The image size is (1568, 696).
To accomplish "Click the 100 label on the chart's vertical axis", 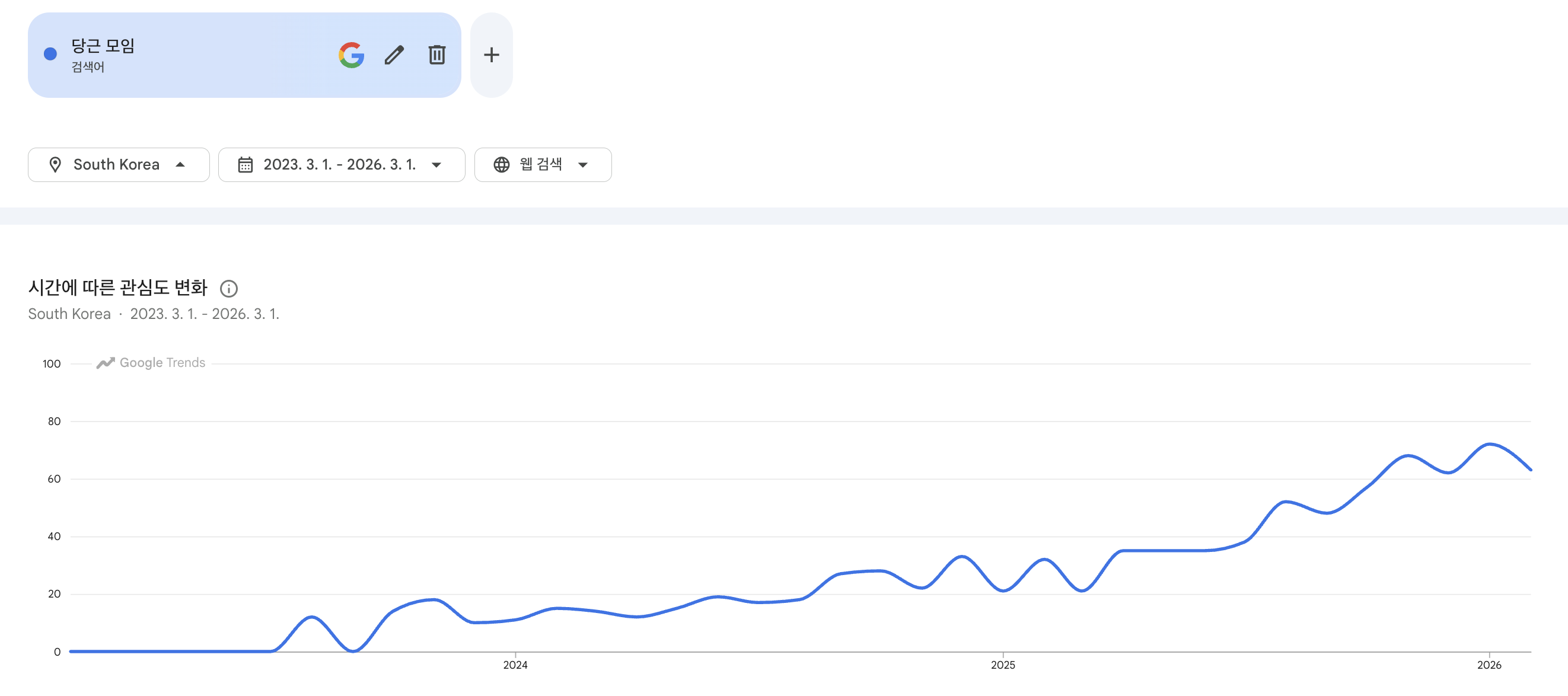I will click(52, 364).
